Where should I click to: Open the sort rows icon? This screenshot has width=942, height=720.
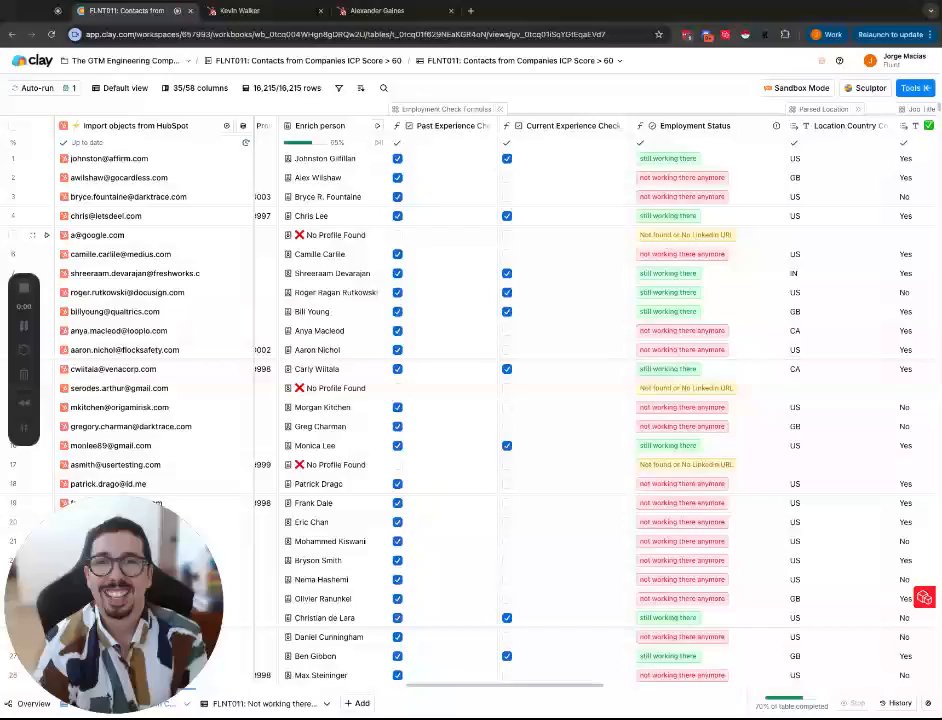[x=361, y=88]
